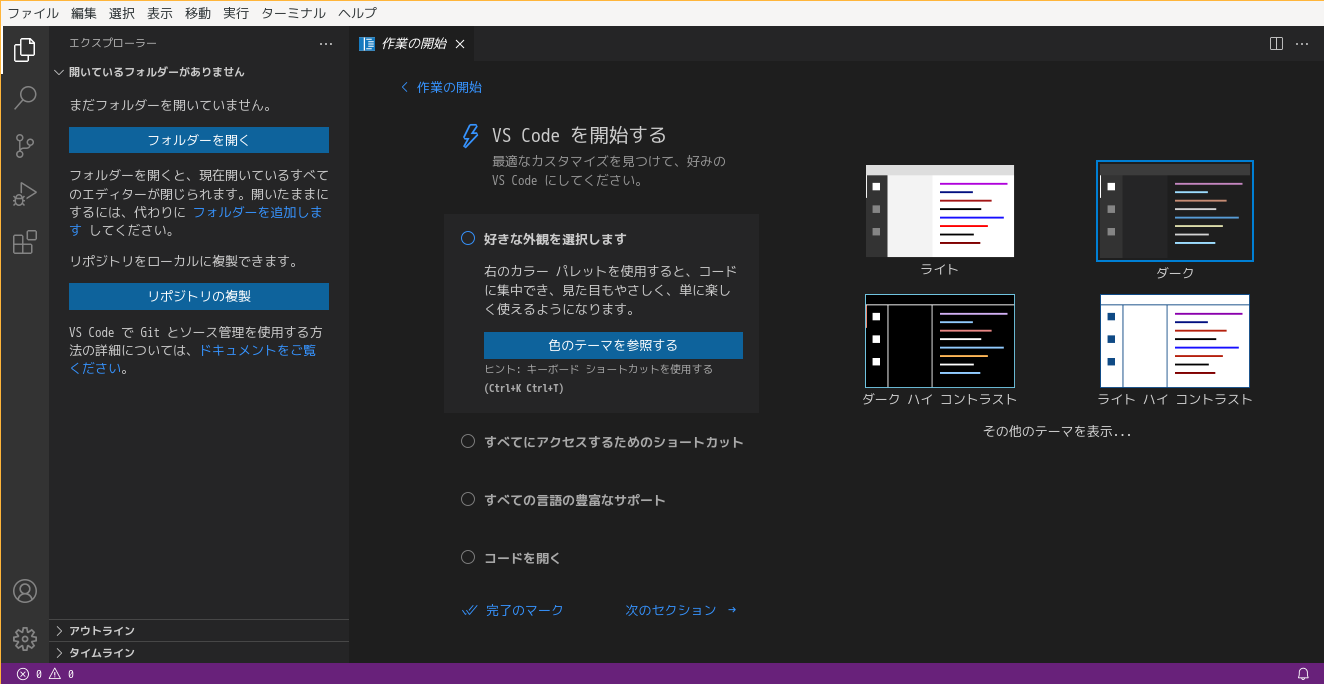This screenshot has width=1324, height=684.
Task: Open the Run and Debug view icon
Action: pos(25,194)
